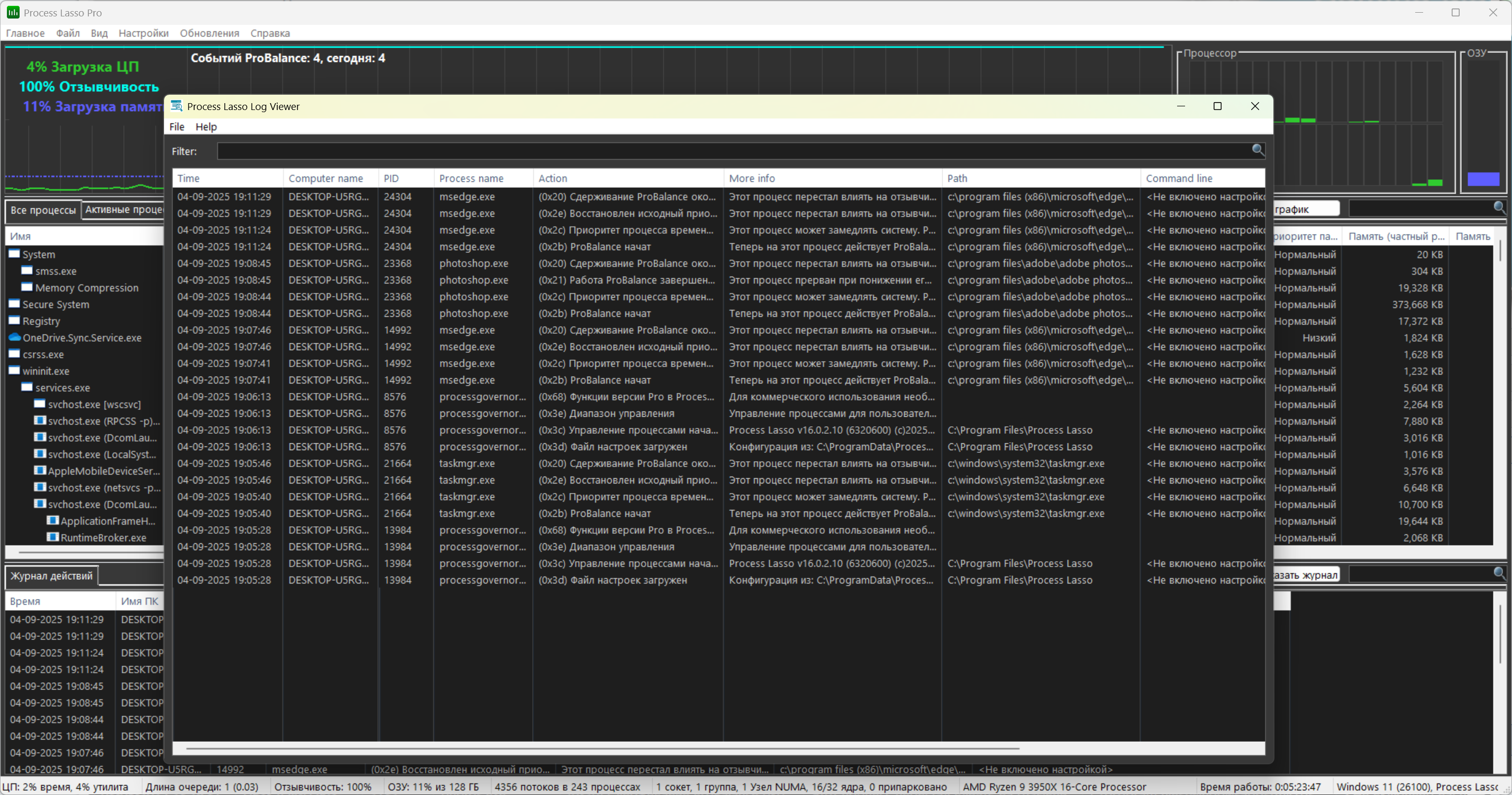Click the Log Viewer window icon
Viewport: 1512px width, 795px height.
176,106
